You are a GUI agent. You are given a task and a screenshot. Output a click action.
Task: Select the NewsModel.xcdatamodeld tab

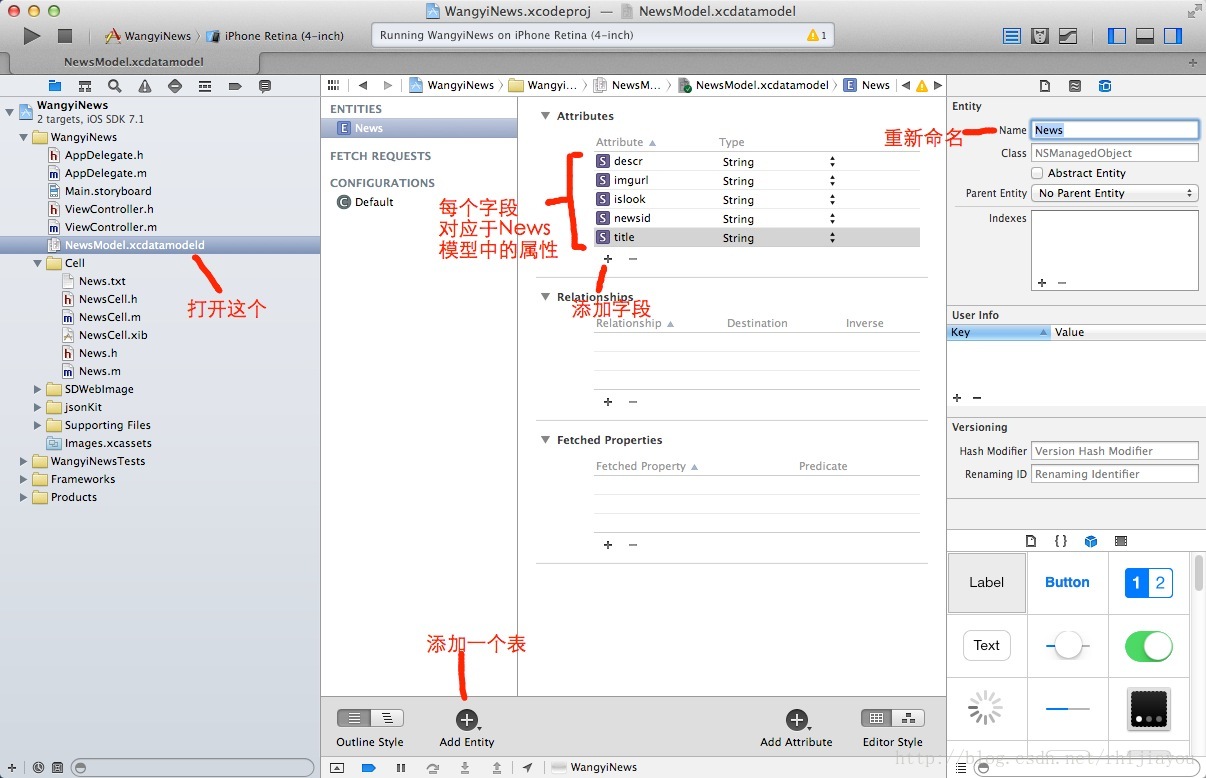[134, 62]
